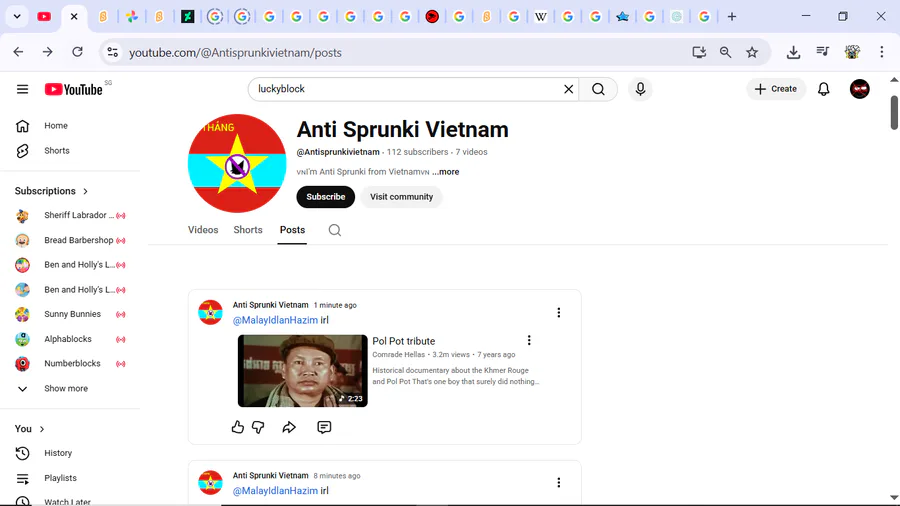Screen dimensions: 900x506
Task: Open the Sunny Bunnies subscription
Action: coord(70,314)
